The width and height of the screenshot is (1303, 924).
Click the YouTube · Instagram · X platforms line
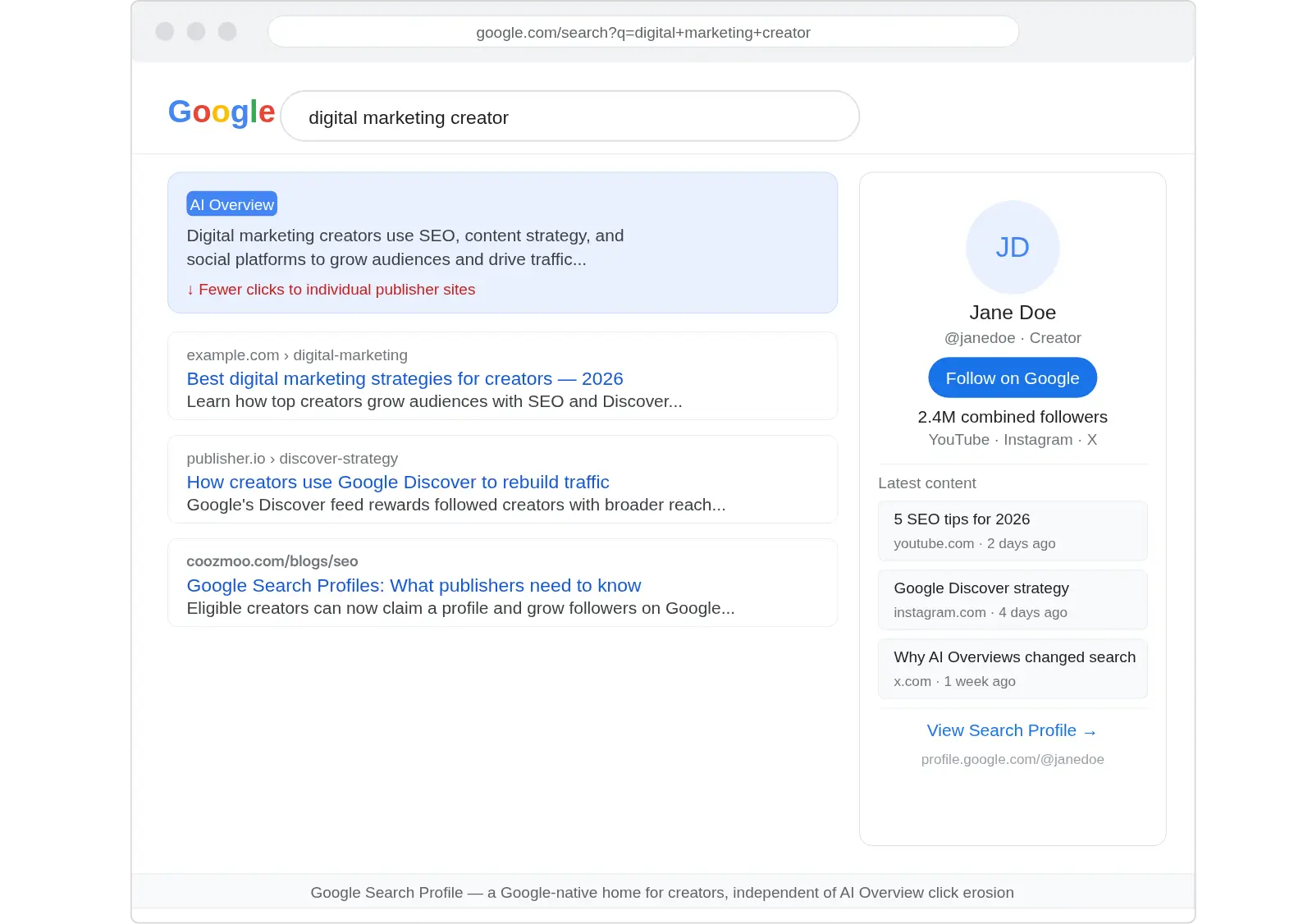click(1013, 440)
